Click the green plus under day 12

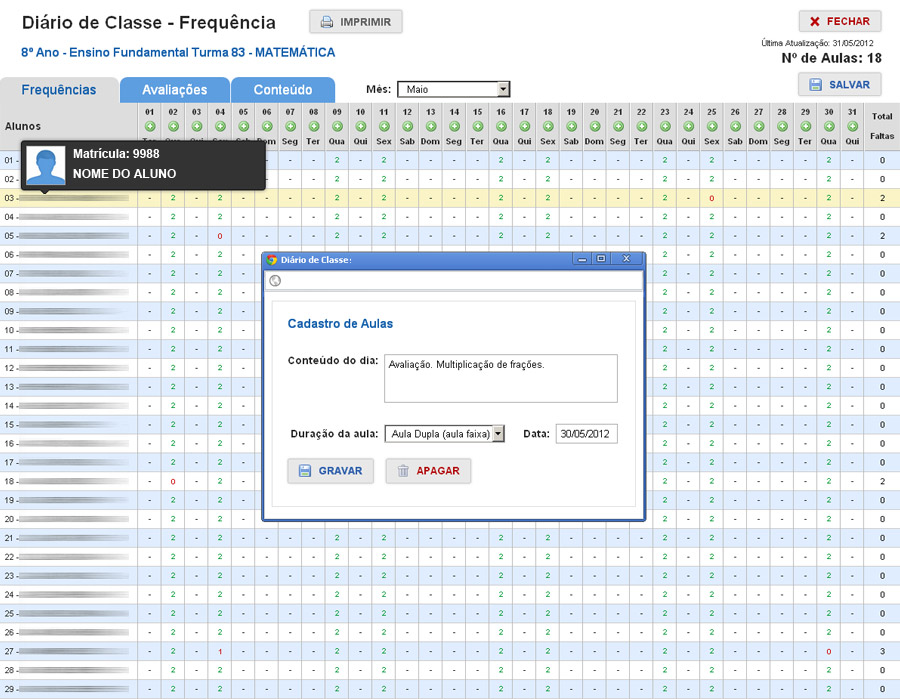click(x=408, y=126)
